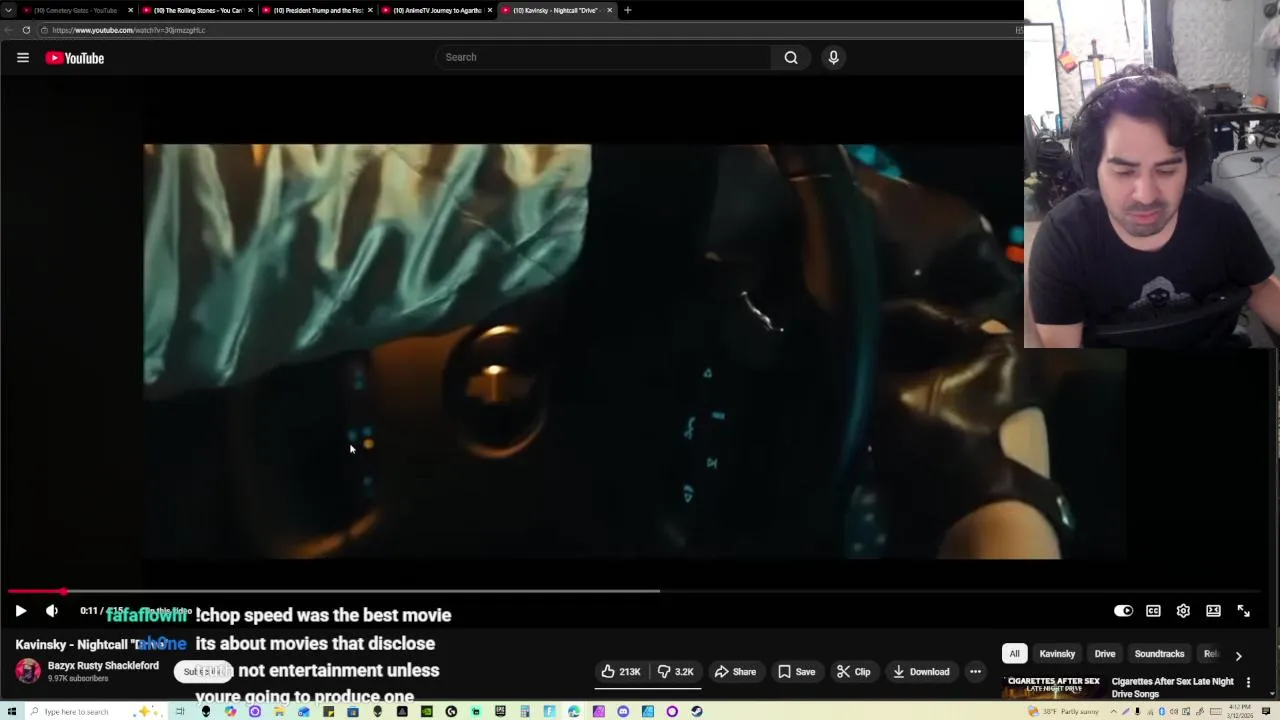Create a Clip of the video
The image size is (1280, 720).
tap(853, 672)
